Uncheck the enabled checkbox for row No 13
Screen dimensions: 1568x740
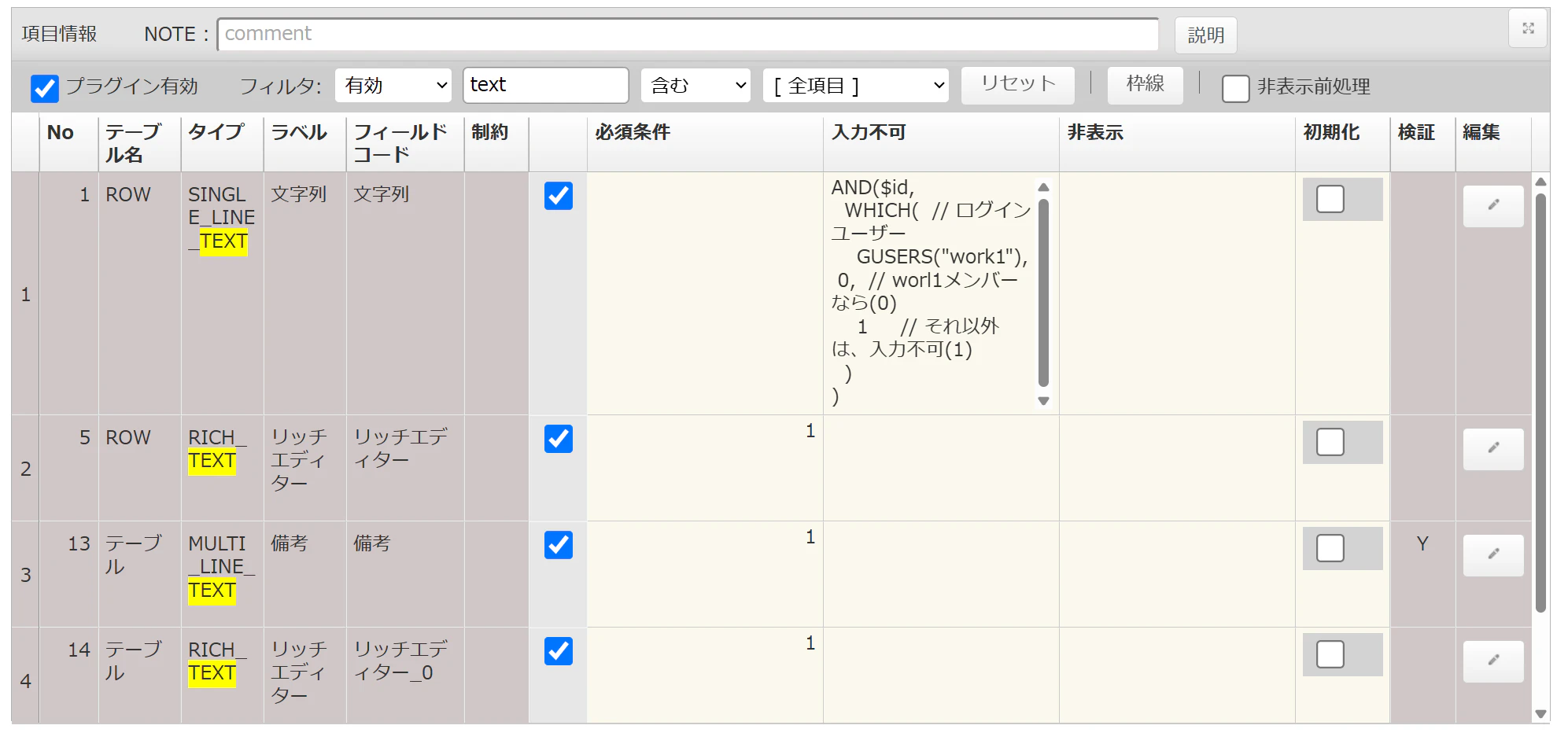(559, 545)
